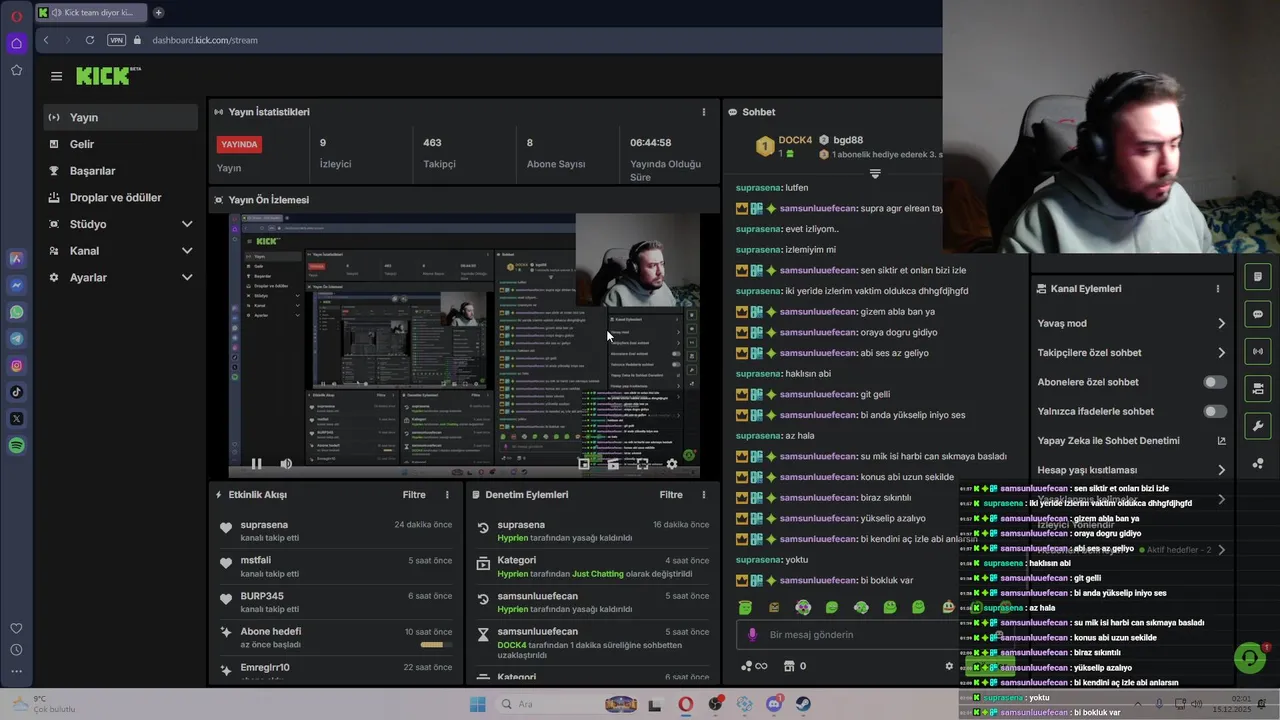Click the chat settings gear icon
The height and width of the screenshot is (720, 1280).
(x=949, y=666)
